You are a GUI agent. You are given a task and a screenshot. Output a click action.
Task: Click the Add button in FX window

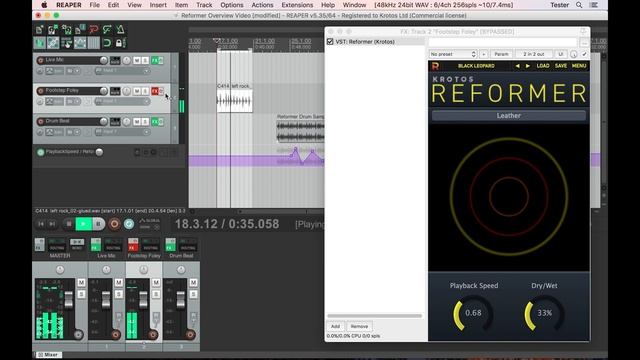coord(336,327)
